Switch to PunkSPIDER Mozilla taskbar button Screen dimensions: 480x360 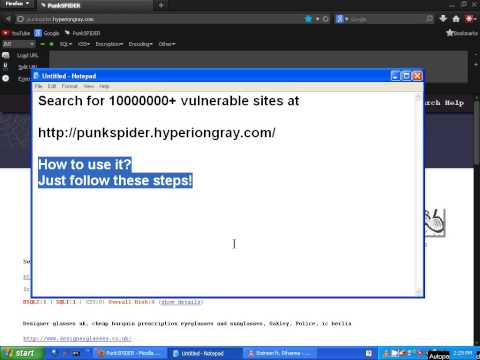coord(130,353)
